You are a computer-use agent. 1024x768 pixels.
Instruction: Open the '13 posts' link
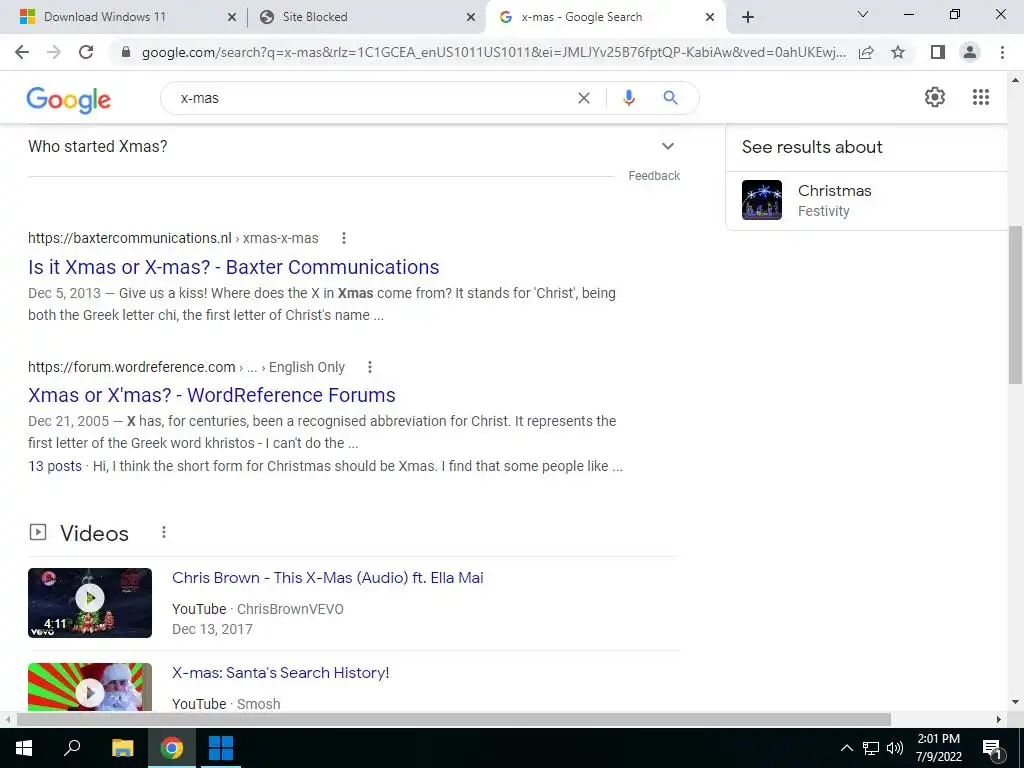[x=55, y=466]
